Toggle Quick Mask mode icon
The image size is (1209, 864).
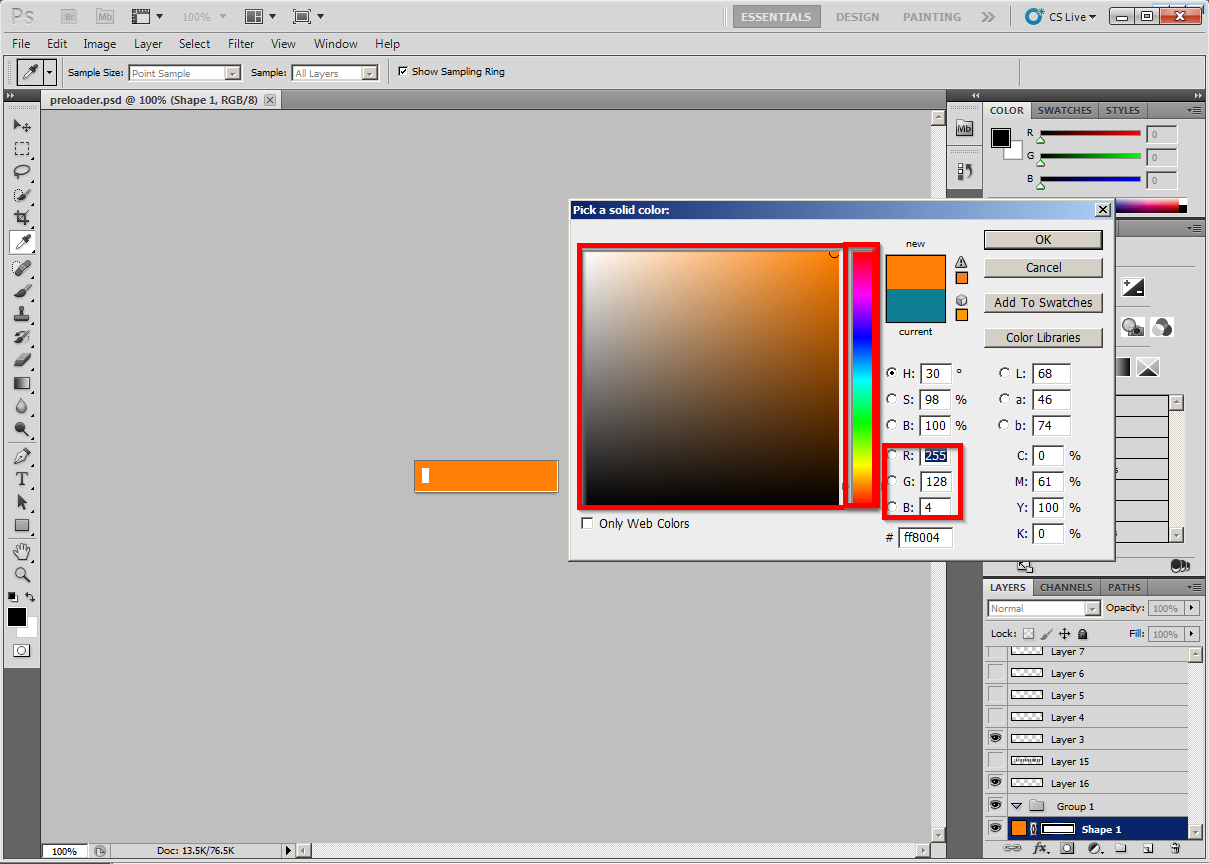click(22, 650)
